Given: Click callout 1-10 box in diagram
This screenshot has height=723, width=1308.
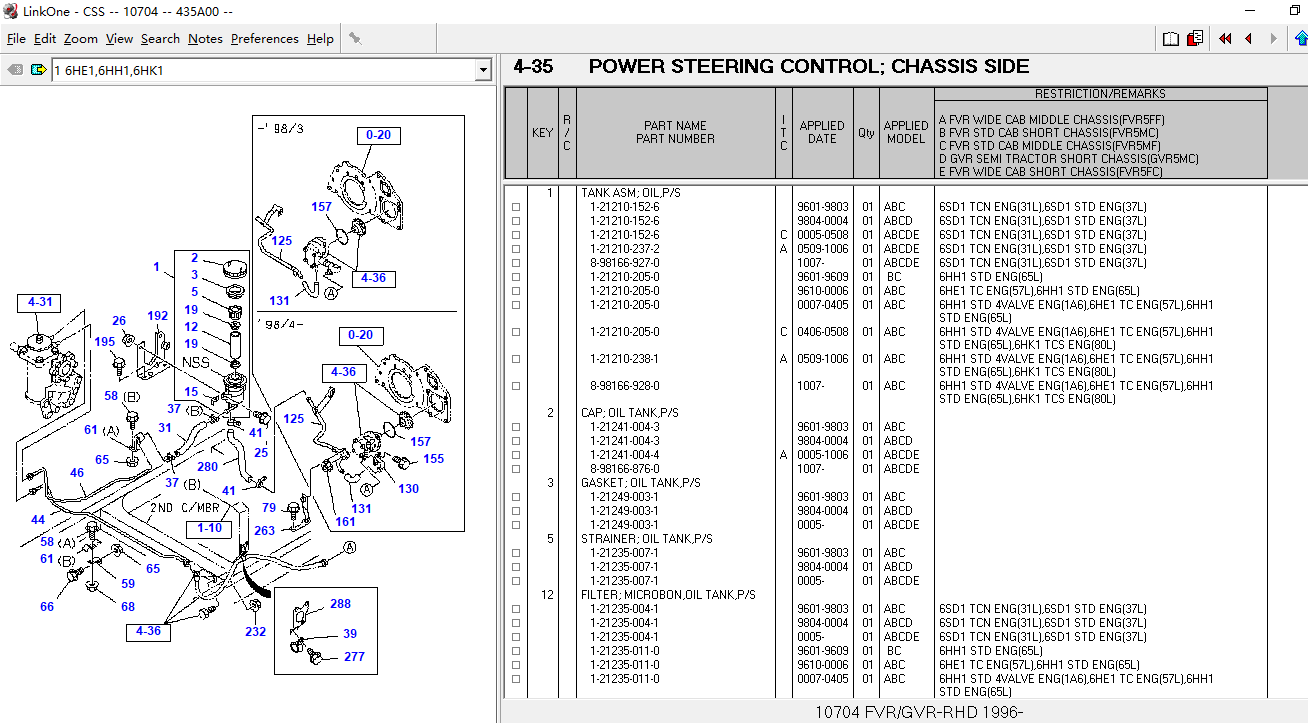Looking at the screenshot, I should click(x=210, y=527).
